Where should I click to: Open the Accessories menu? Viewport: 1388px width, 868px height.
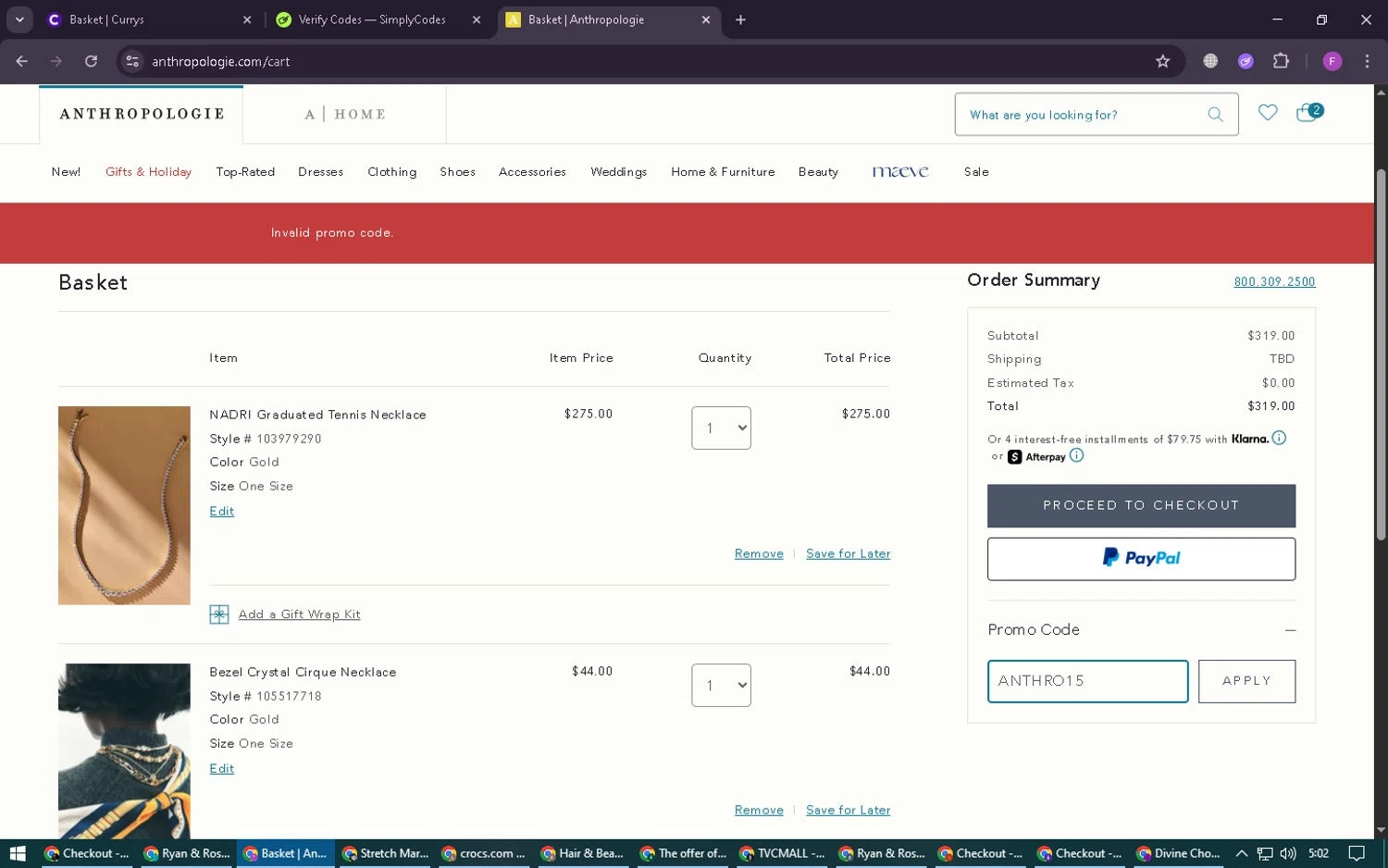(532, 172)
